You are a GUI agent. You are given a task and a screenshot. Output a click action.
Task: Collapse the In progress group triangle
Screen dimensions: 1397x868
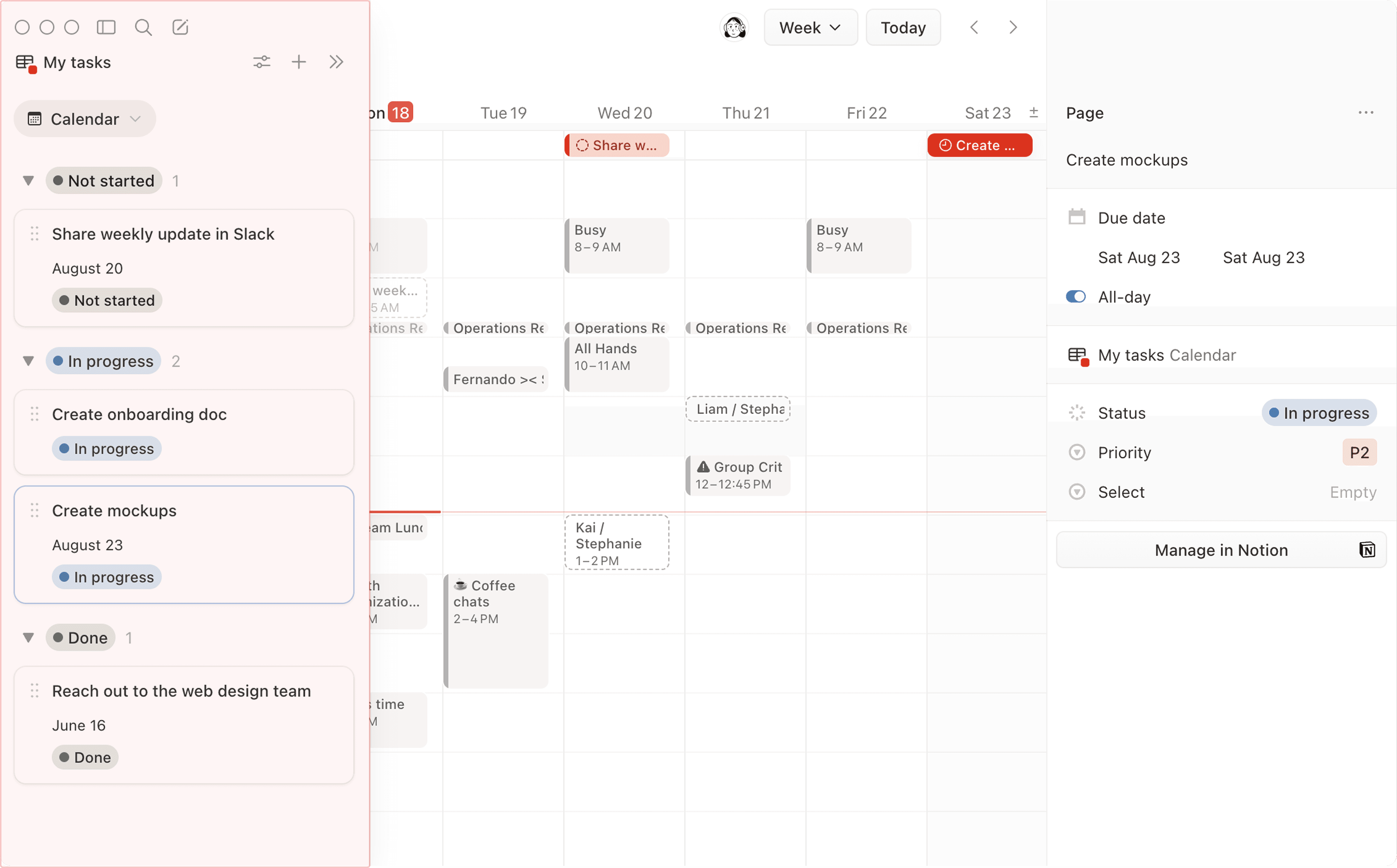pos(28,361)
